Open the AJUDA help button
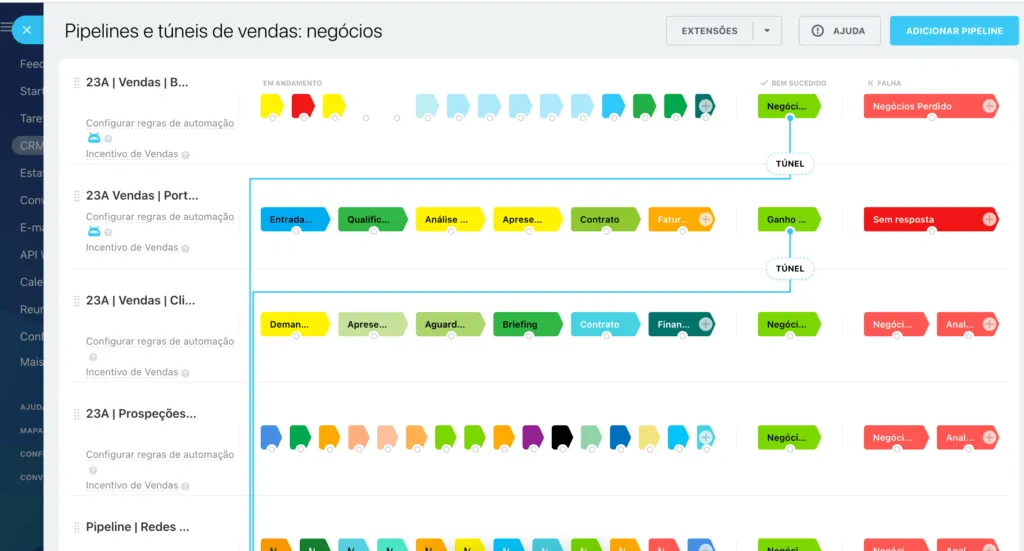The image size is (1024, 551). pyautogui.click(x=839, y=31)
